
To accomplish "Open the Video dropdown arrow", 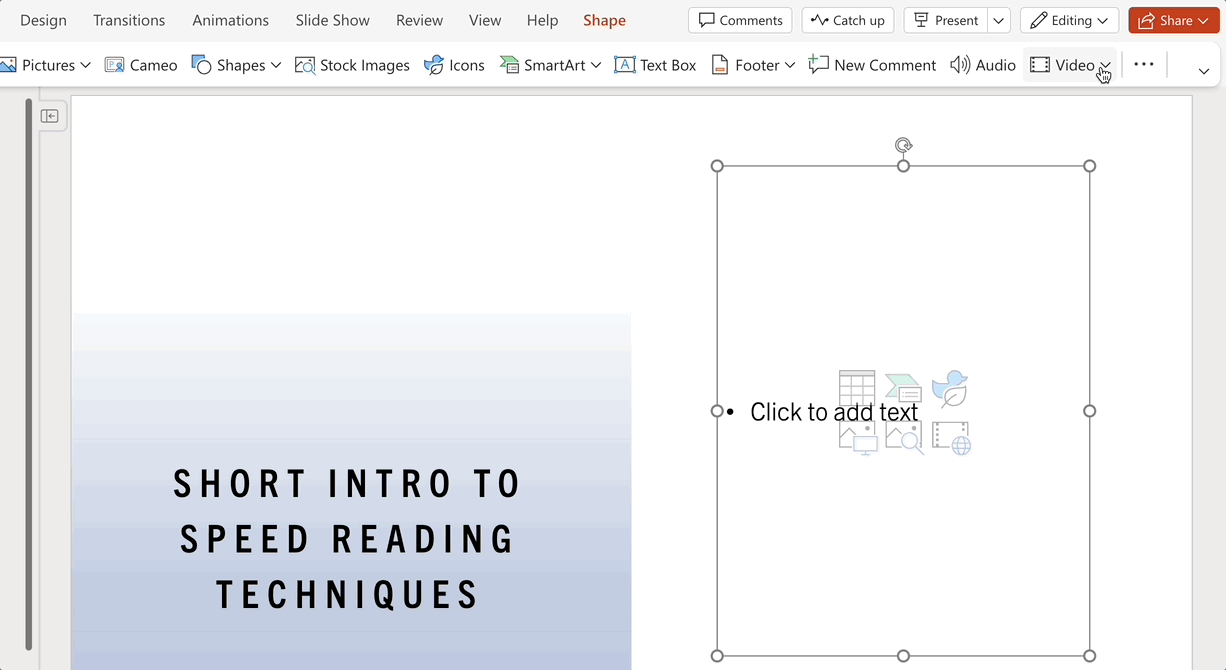I will click(x=1105, y=66).
